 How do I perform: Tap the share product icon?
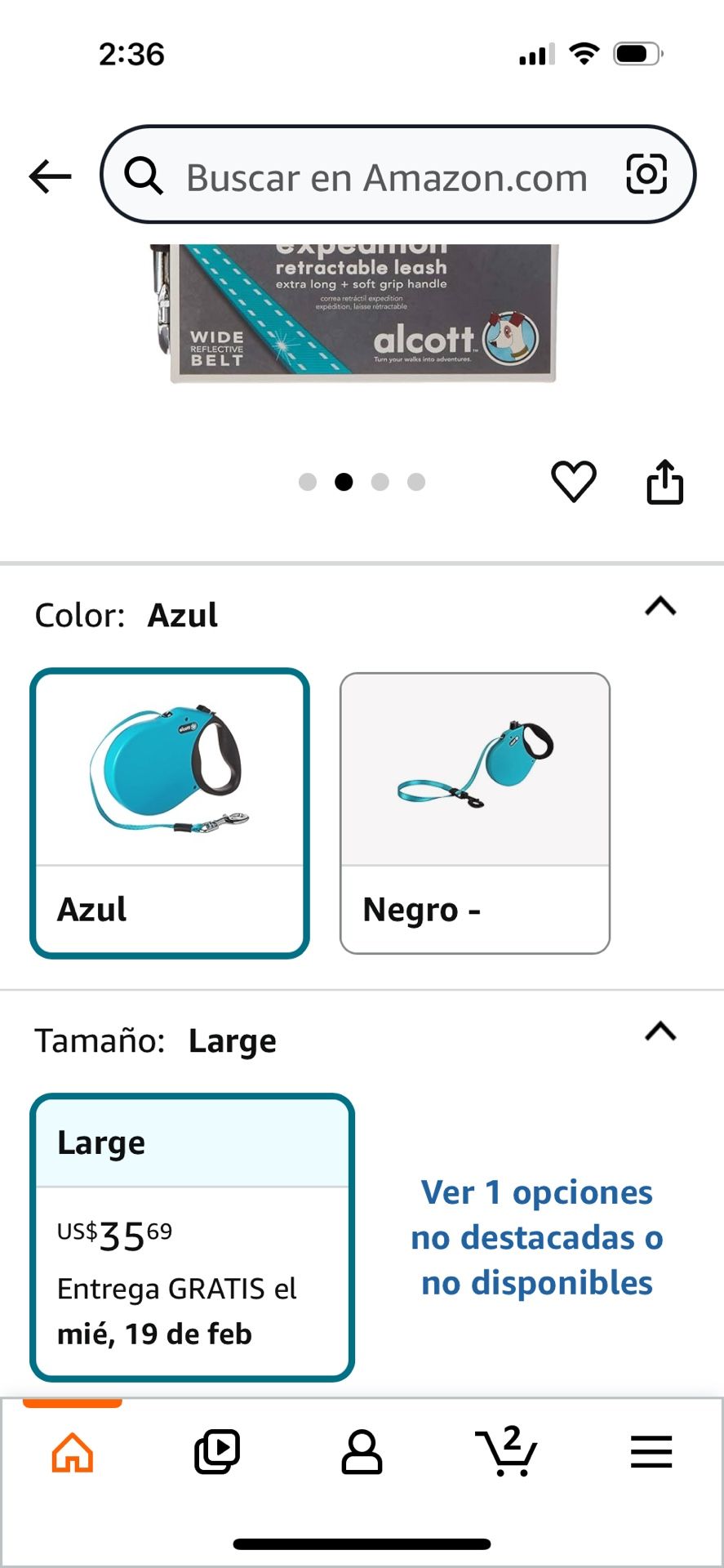tap(664, 482)
